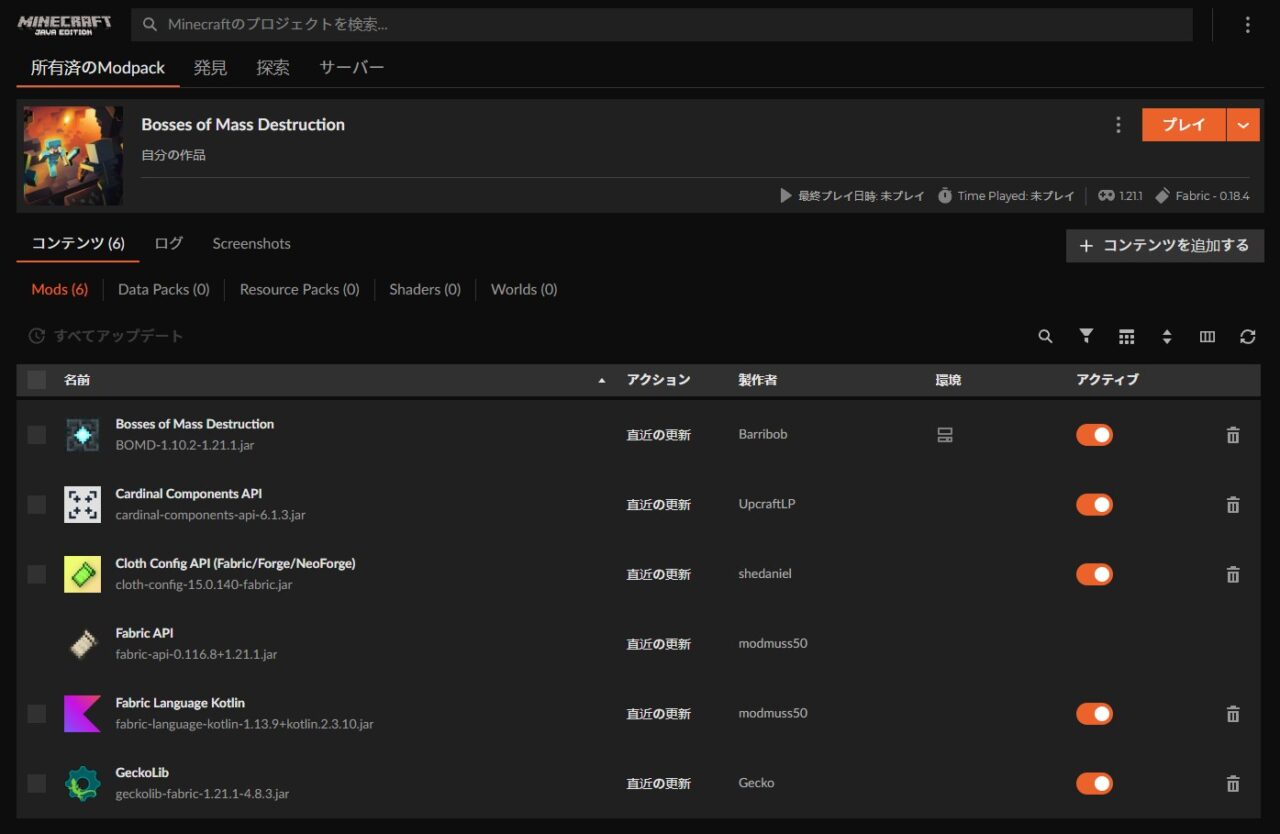The width and height of the screenshot is (1280, 834).
Task: Toggle off Fabric Language Kotlin mod
Action: [1094, 714]
